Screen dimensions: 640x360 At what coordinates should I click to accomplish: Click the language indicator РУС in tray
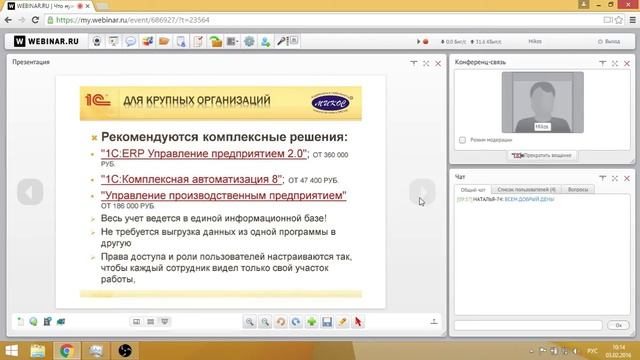(592, 351)
